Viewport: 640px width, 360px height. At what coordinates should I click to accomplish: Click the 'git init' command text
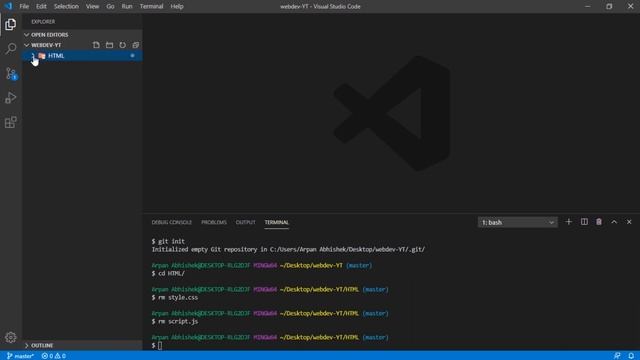pos(171,241)
